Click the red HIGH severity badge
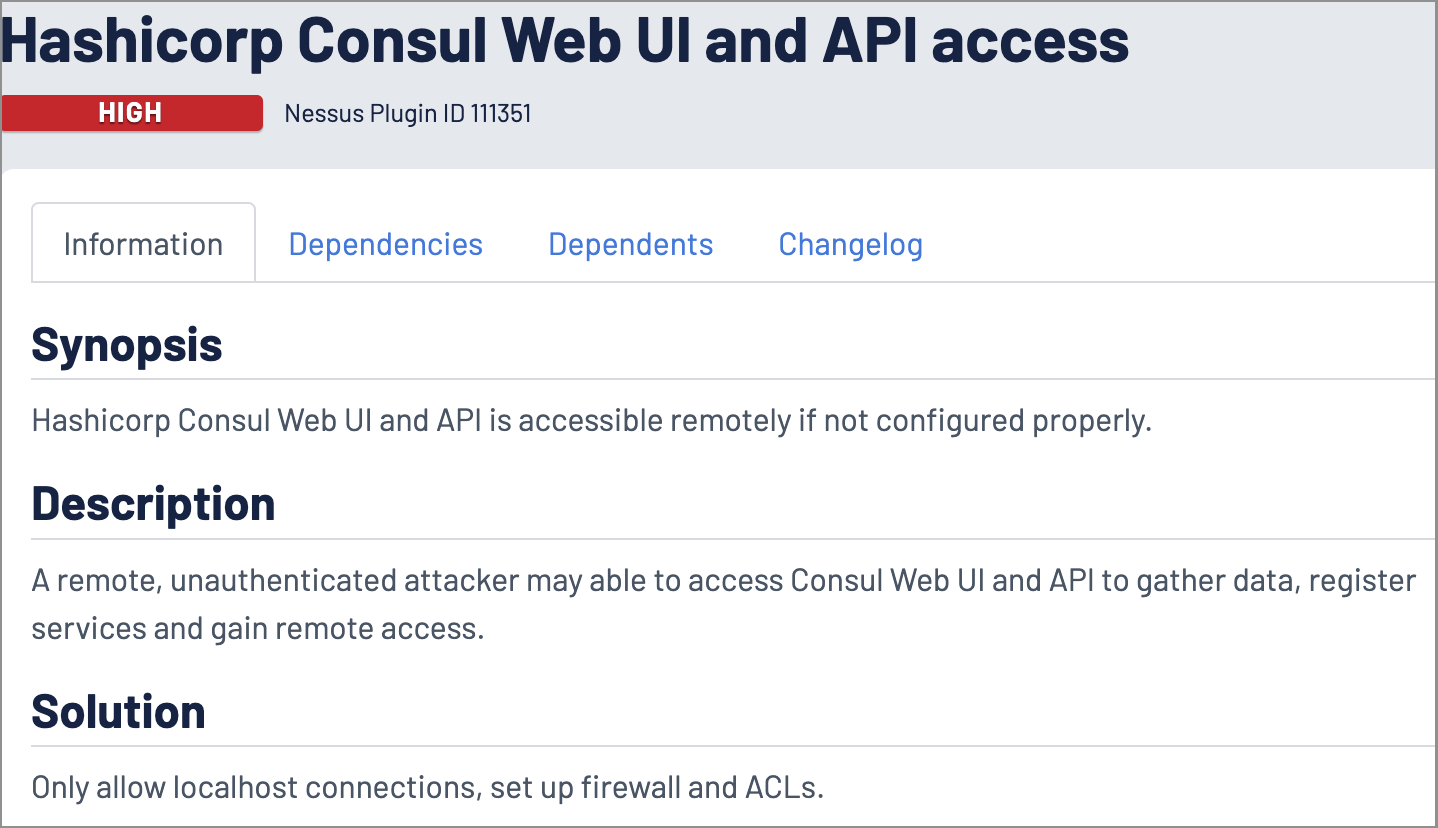This screenshot has height=828, width=1438. (131, 113)
